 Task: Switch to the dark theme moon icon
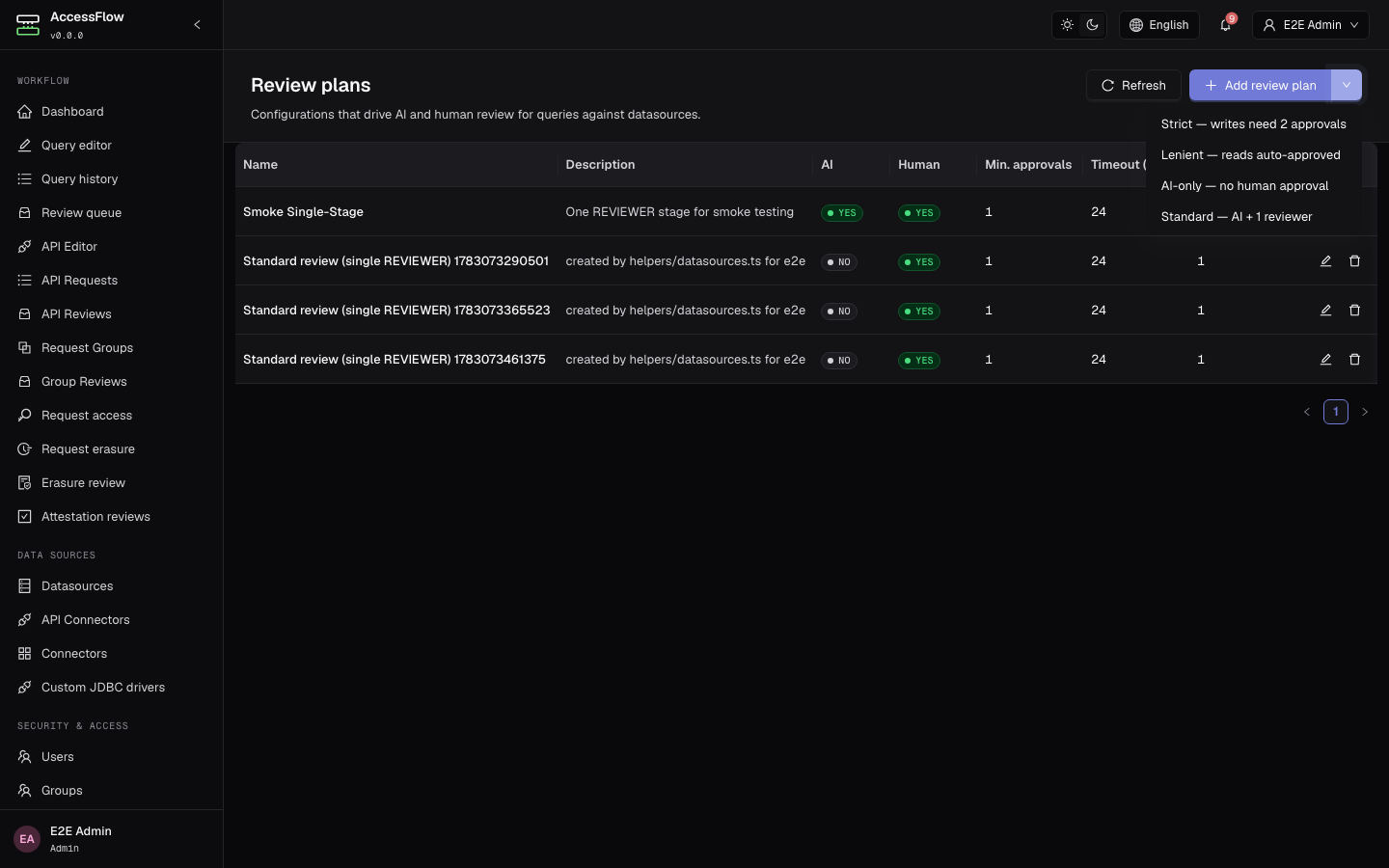click(1092, 25)
